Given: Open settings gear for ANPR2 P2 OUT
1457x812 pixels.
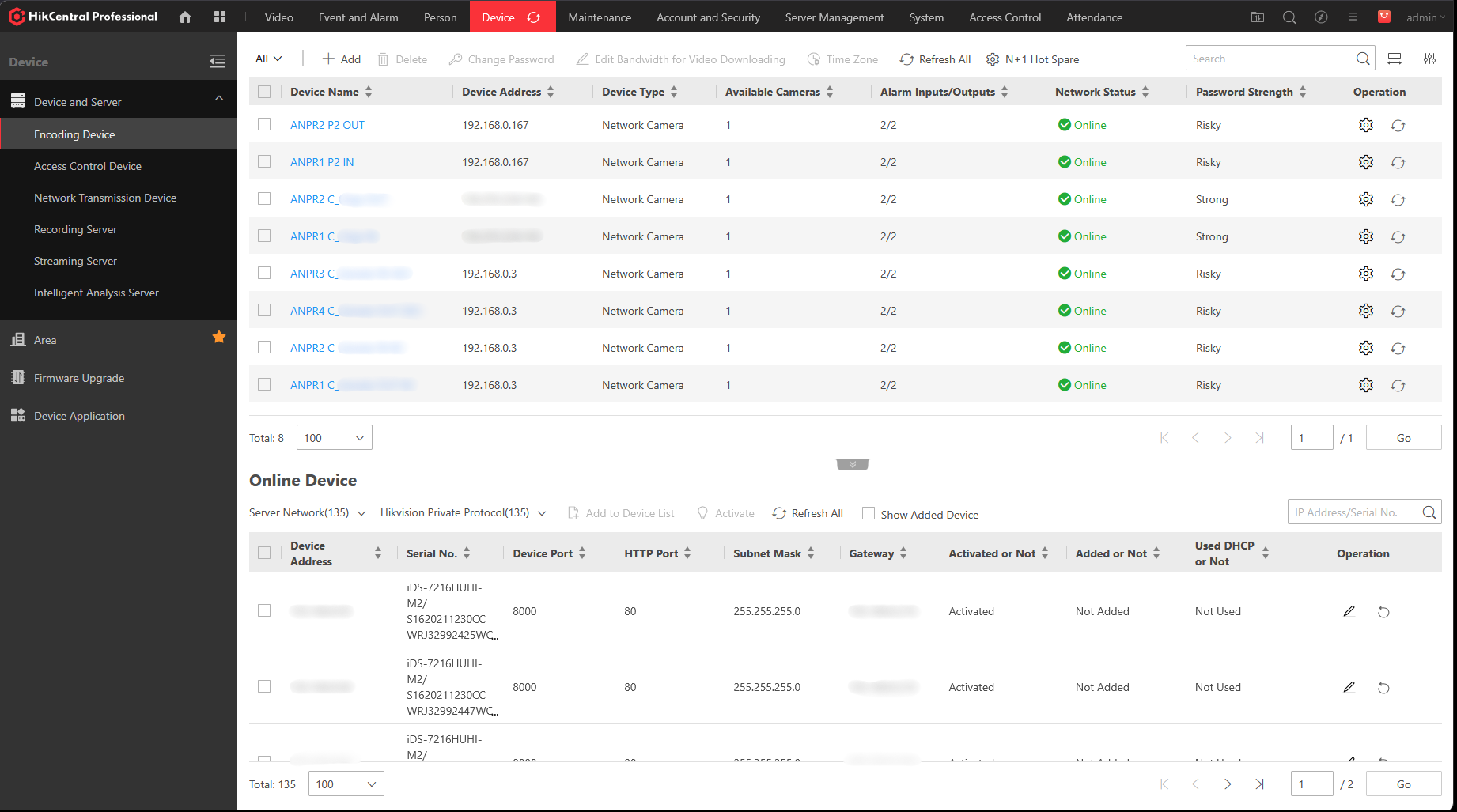Looking at the screenshot, I should [x=1366, y=125].
